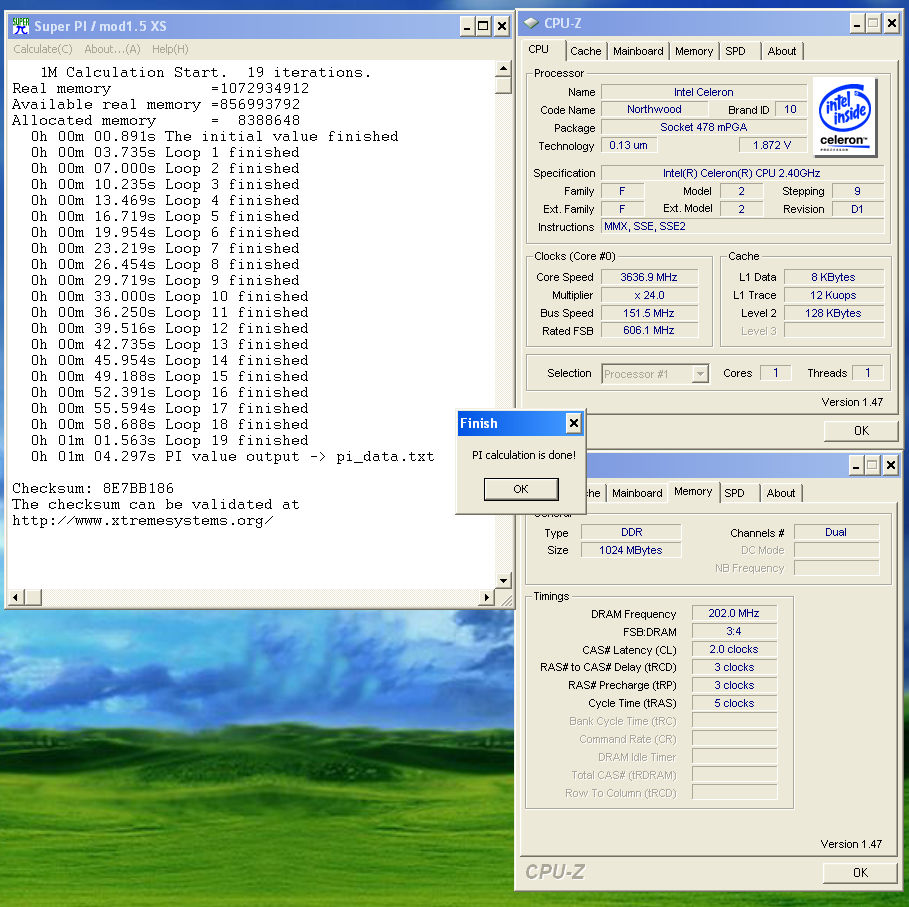Click the Multiplier value x 24.0

pos(649,295)
